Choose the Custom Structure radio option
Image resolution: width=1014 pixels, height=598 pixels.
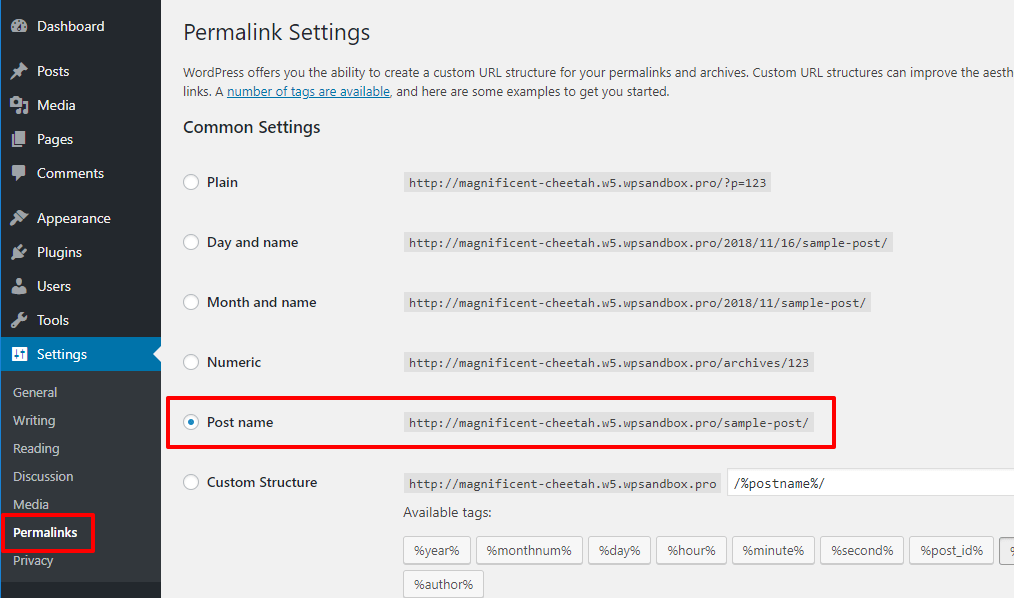(x=191, y=482)
